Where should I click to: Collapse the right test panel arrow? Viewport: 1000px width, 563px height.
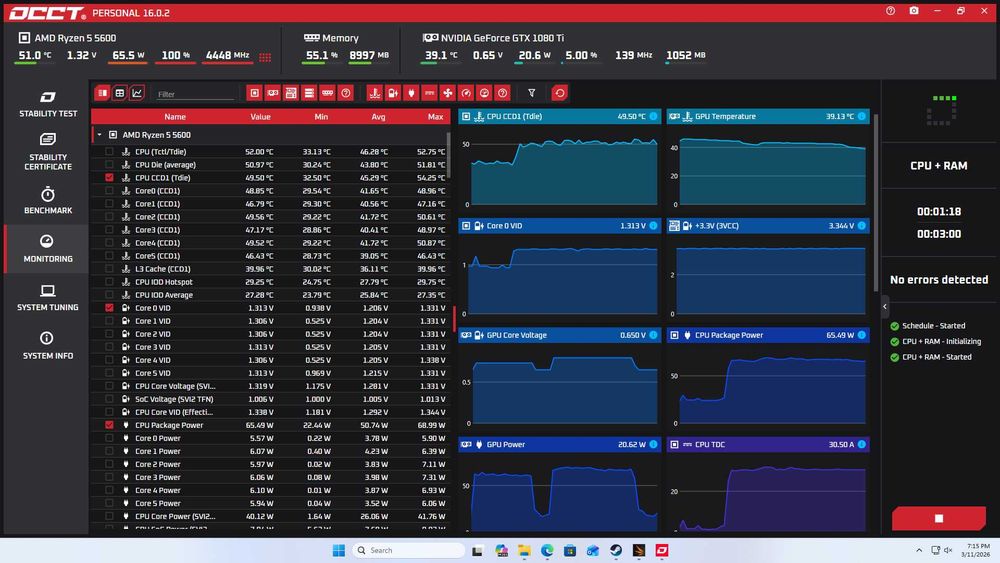pyautogui.click(x=885, y=307)
